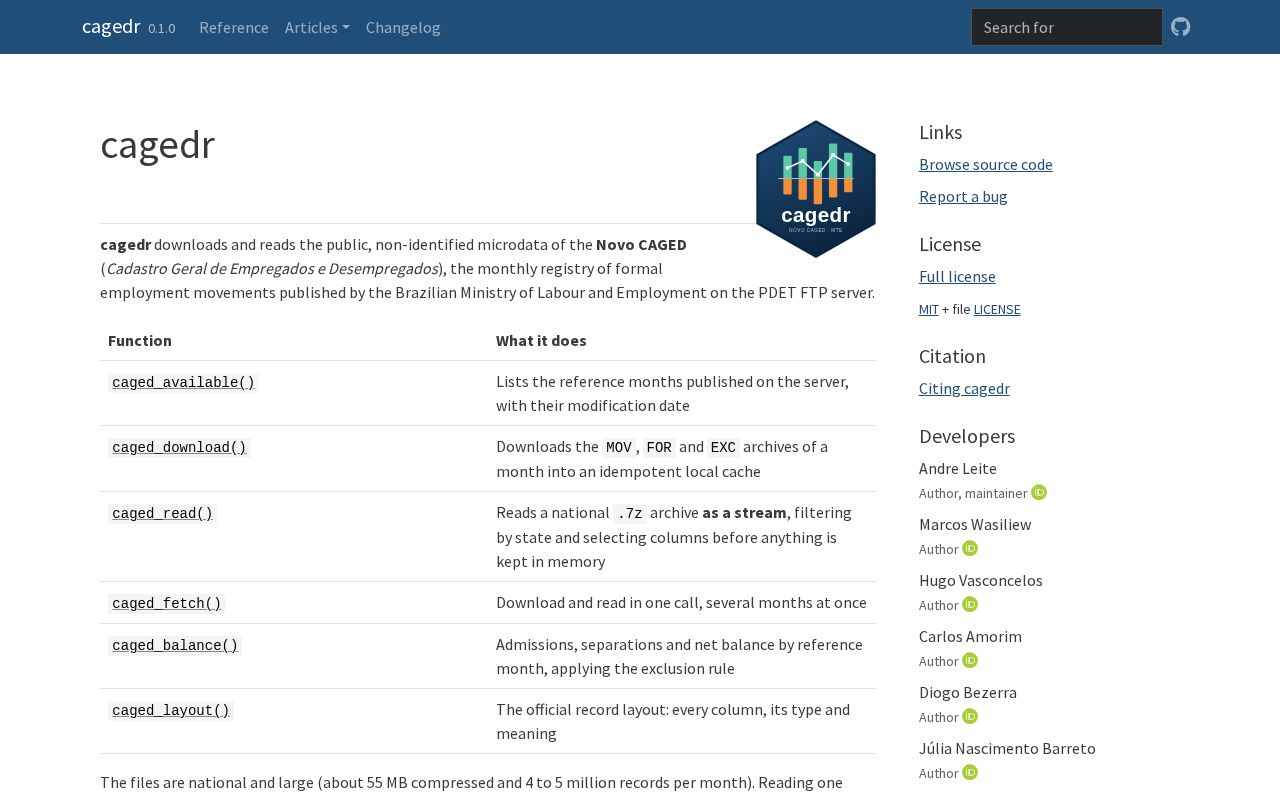The height and width of the screenshot is (800, 1280).
Task: Click the name Hugo Vasconcelos
Action: click(981, 580)
